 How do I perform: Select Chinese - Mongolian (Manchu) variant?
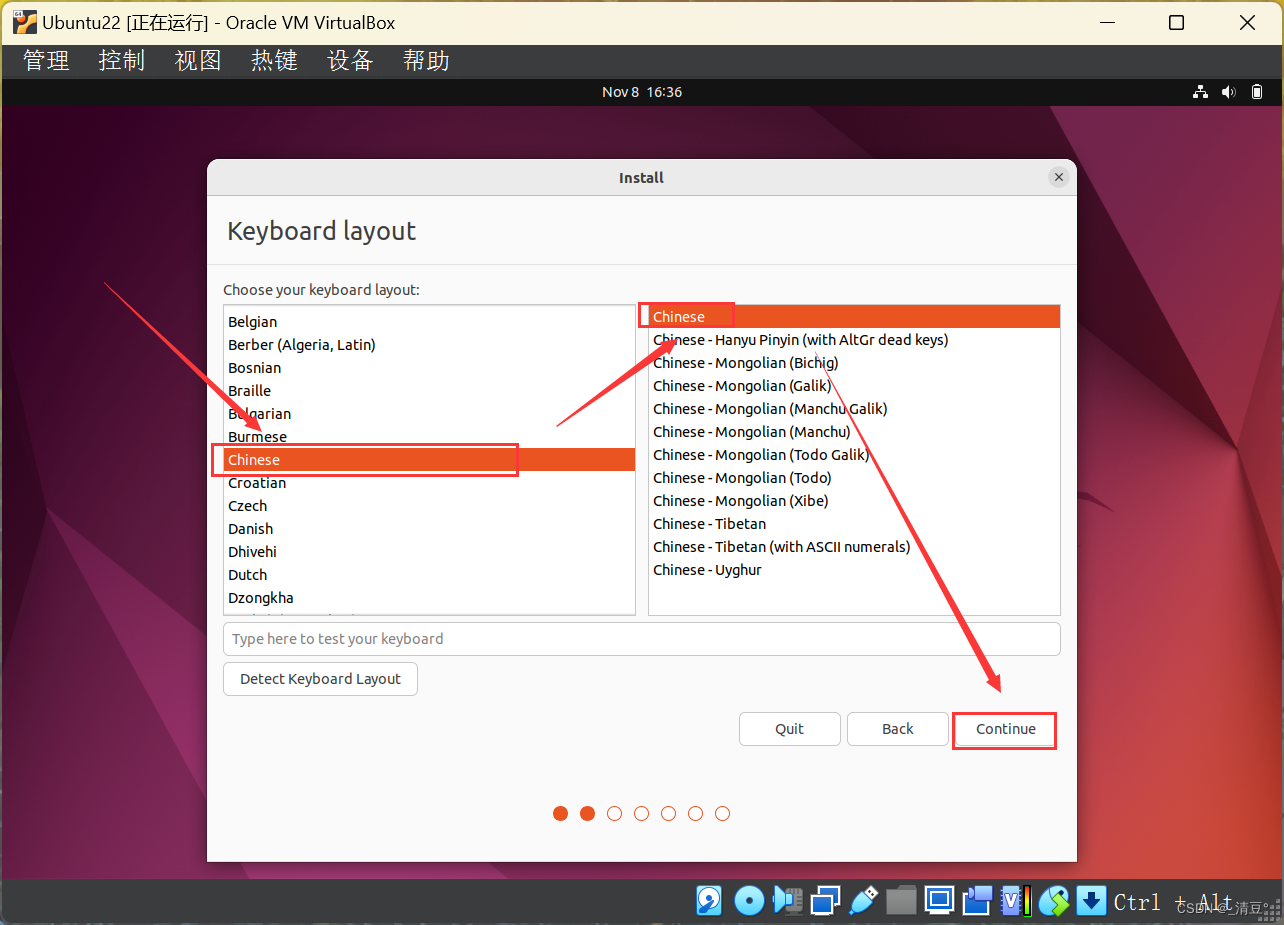pyautogui.click(x=854, y=432)
